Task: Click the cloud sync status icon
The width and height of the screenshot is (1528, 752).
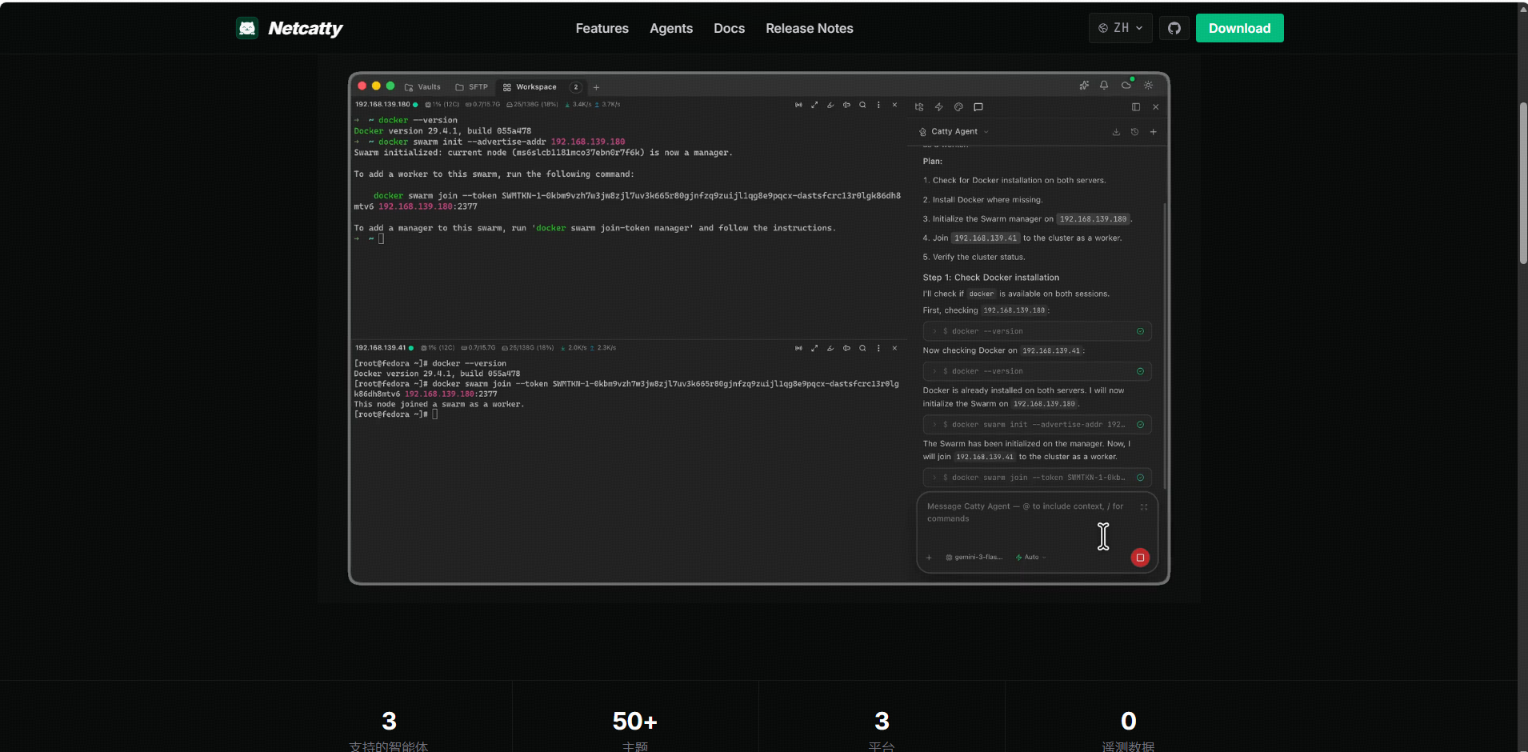Action: [1126, 86]
